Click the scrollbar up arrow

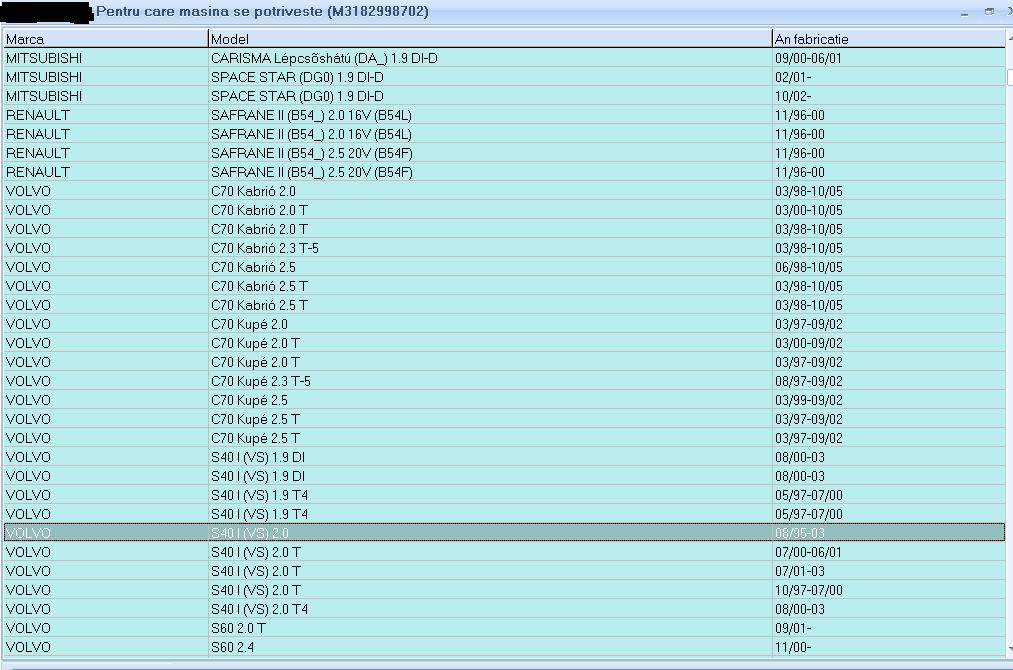coord(1009,39)
